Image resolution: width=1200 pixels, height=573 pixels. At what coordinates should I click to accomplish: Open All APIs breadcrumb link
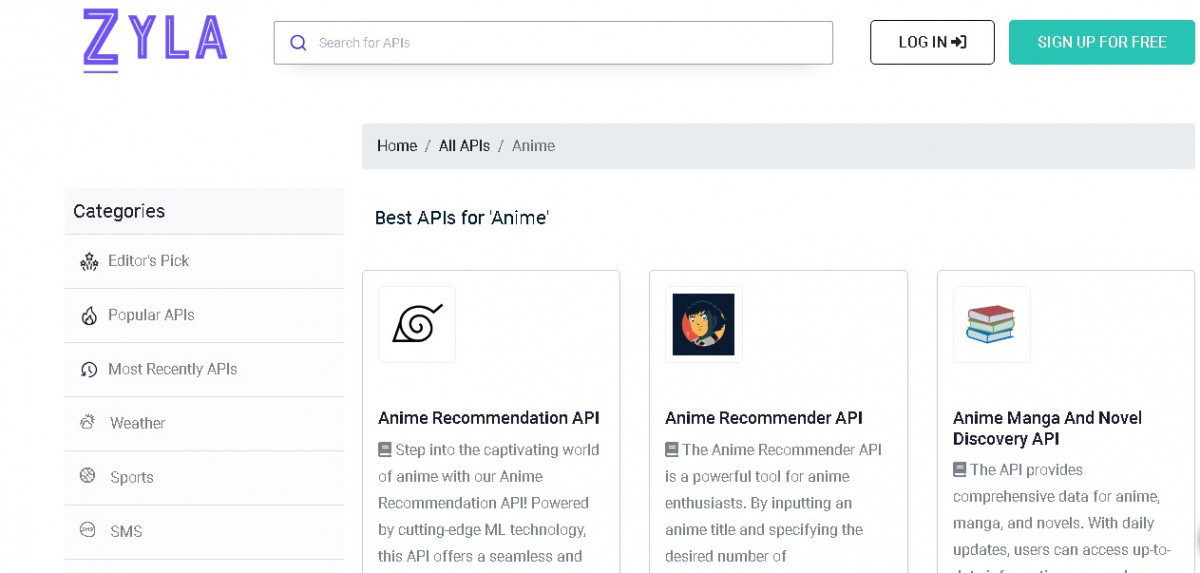pyautogui.click(x=464, y=146)
